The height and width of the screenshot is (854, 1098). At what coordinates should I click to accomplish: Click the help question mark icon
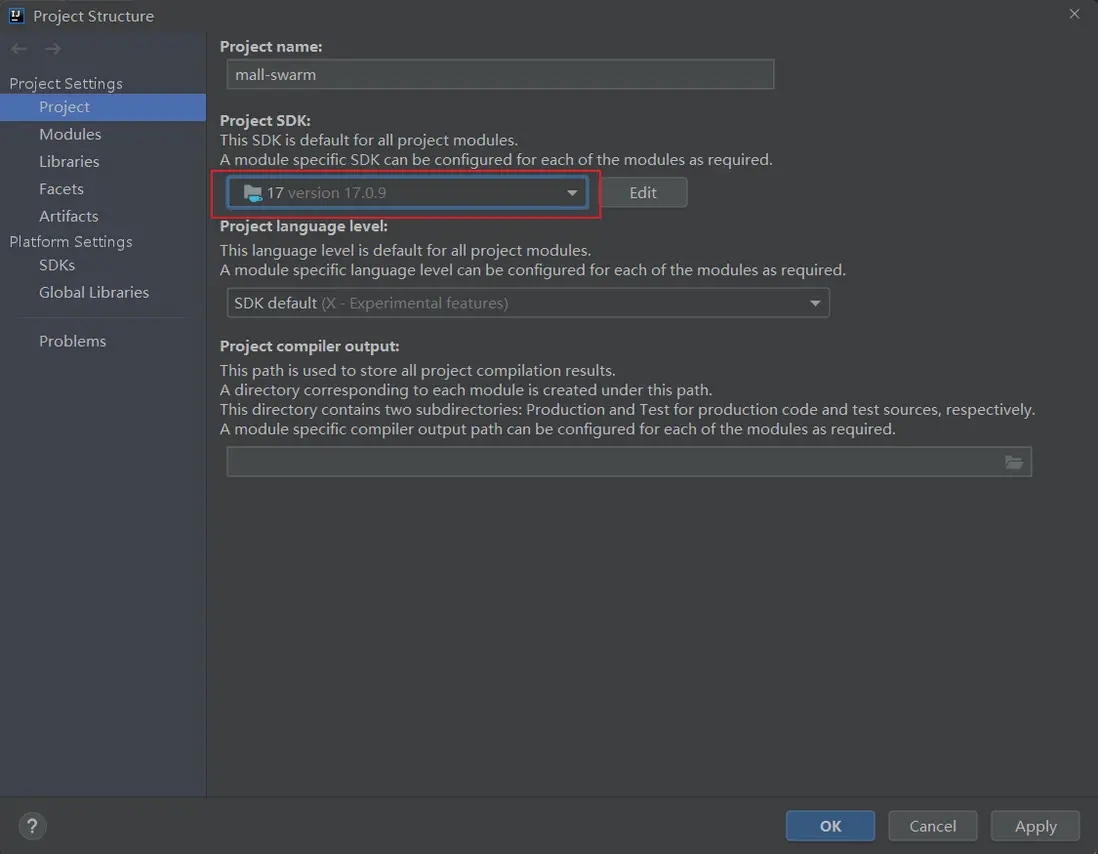tap(32, 826)
